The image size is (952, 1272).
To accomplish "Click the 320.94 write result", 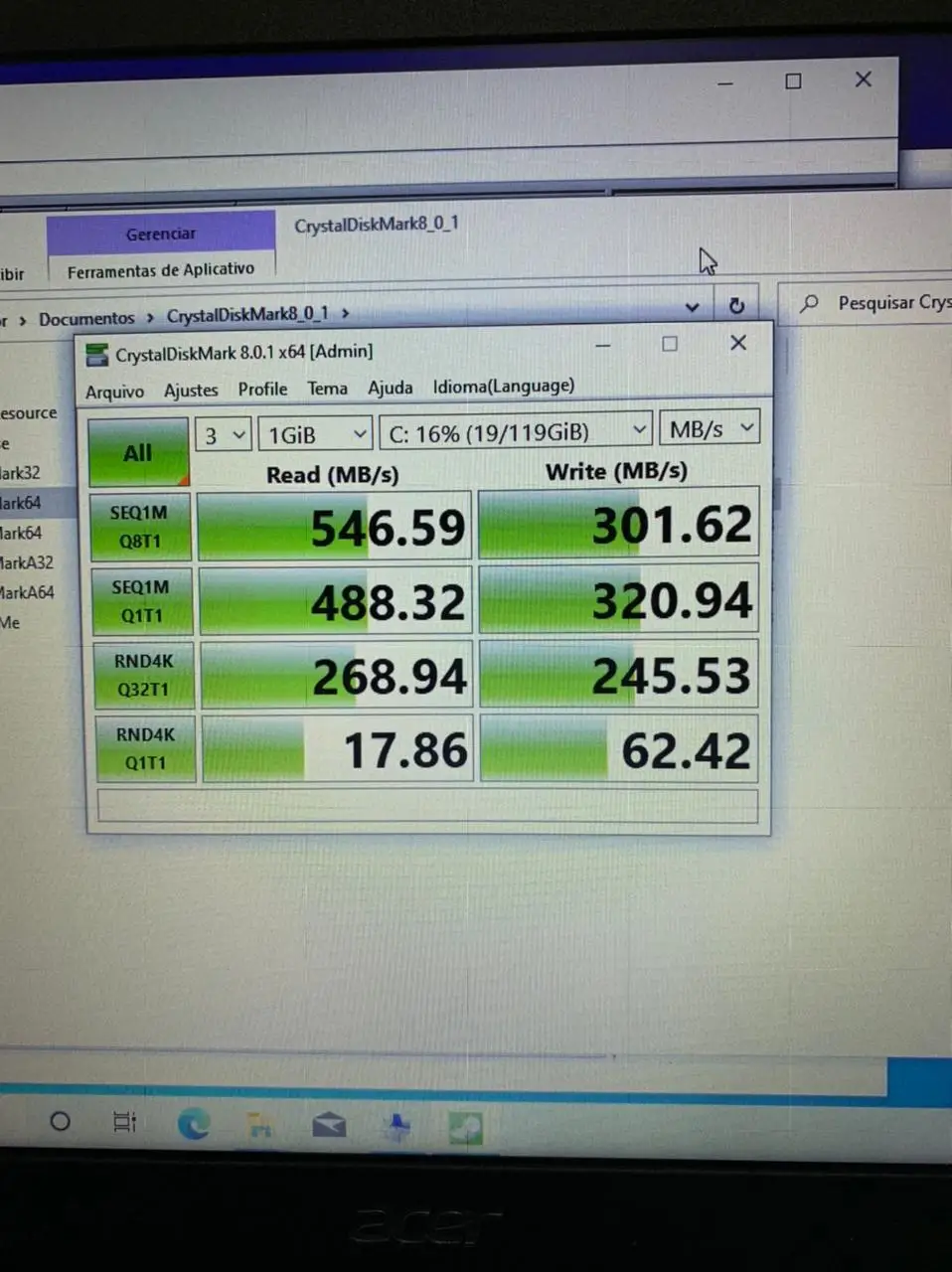I will click(x=619, y=598).
